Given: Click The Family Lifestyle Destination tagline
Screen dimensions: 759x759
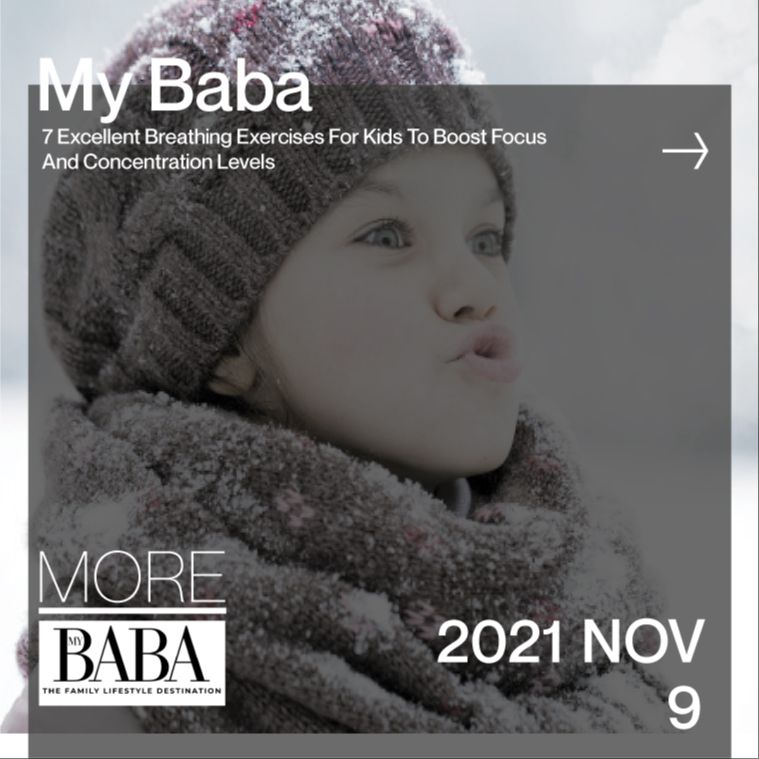Looking at the screenshot, I should point(132,691).
